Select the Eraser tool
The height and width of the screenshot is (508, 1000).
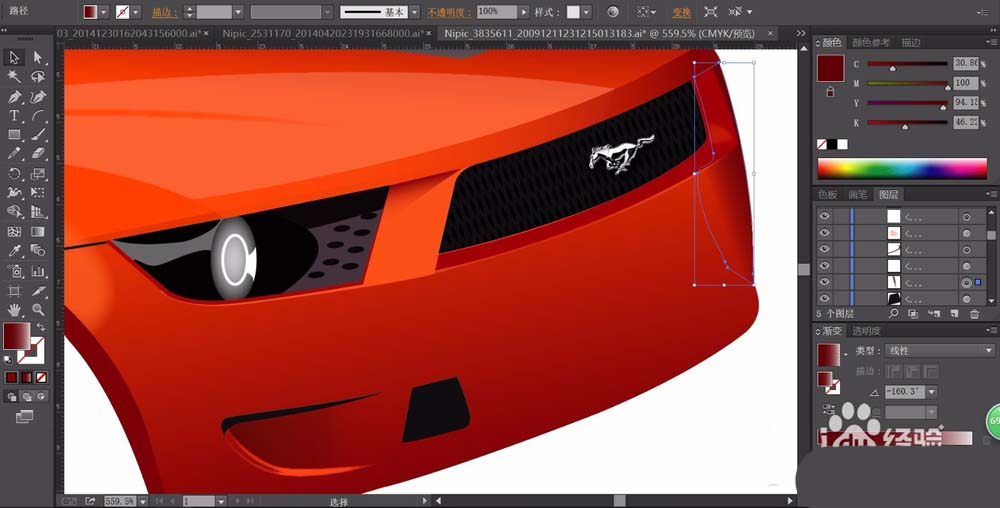(38, 154)
